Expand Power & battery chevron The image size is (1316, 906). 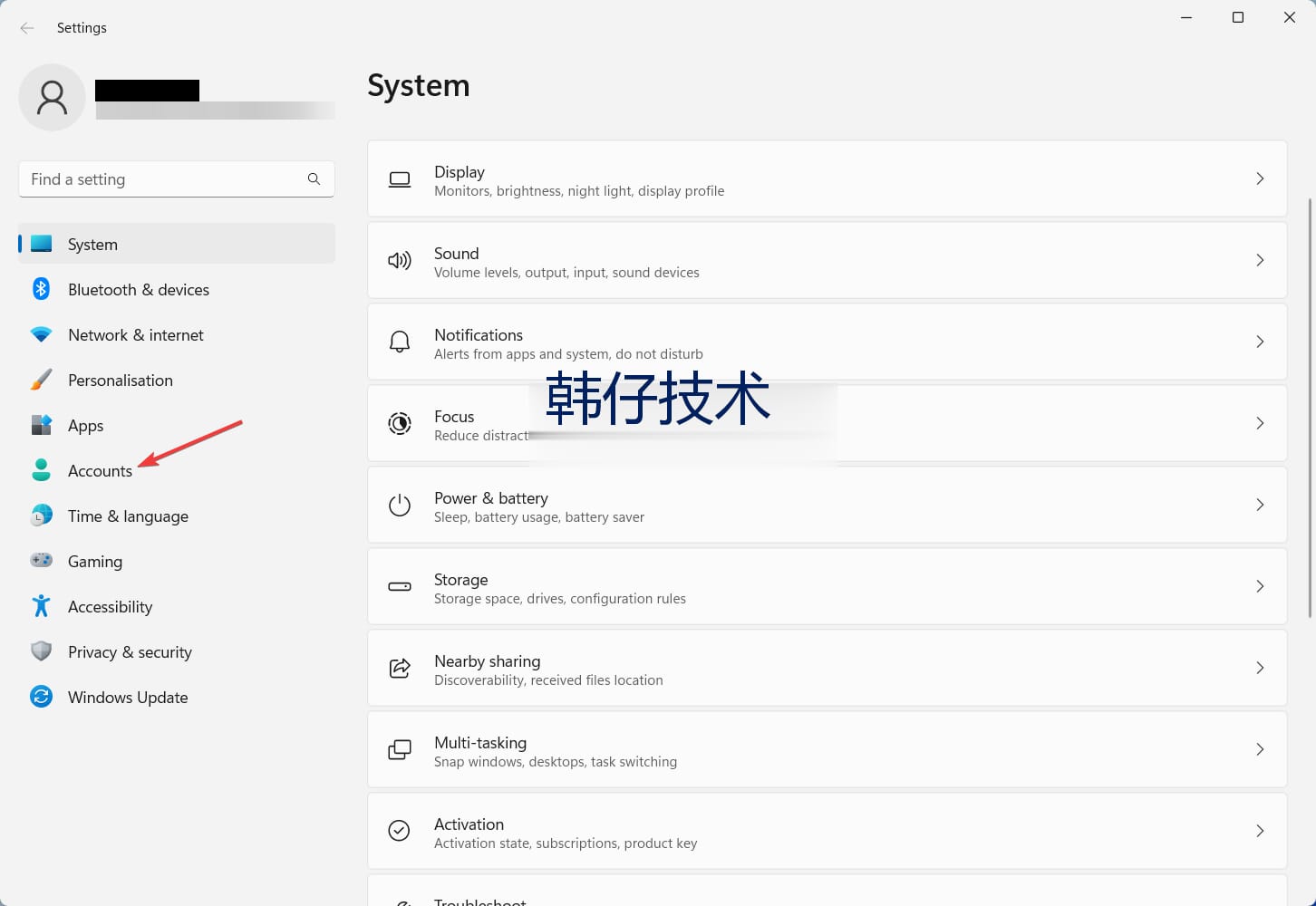[x=1260, y=505]
